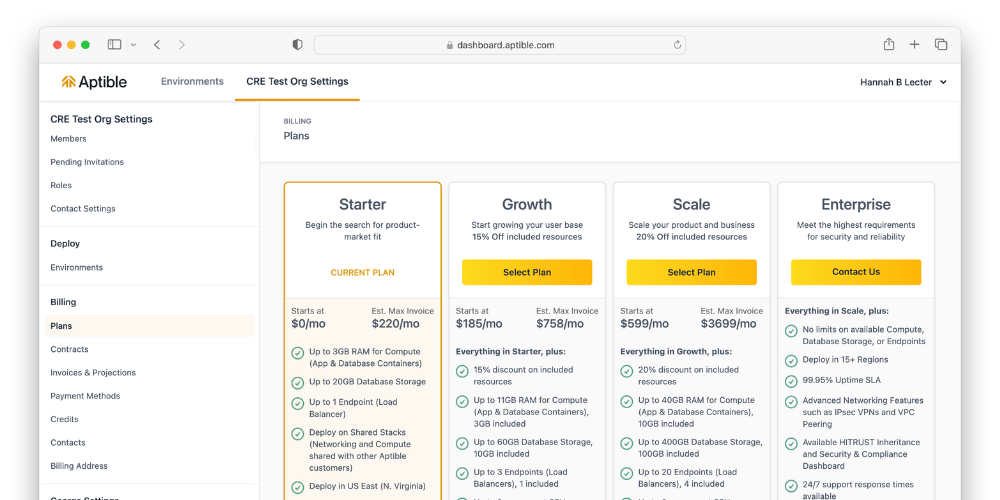Add a new tab with plus icon
1000x500 pixels.
point(915,45)
